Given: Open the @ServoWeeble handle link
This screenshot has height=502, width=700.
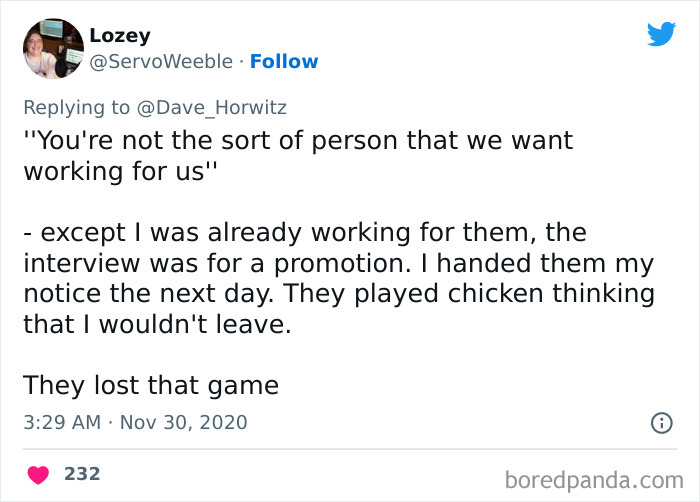Looking at the screenshot, I should click(x=163, y=62).
